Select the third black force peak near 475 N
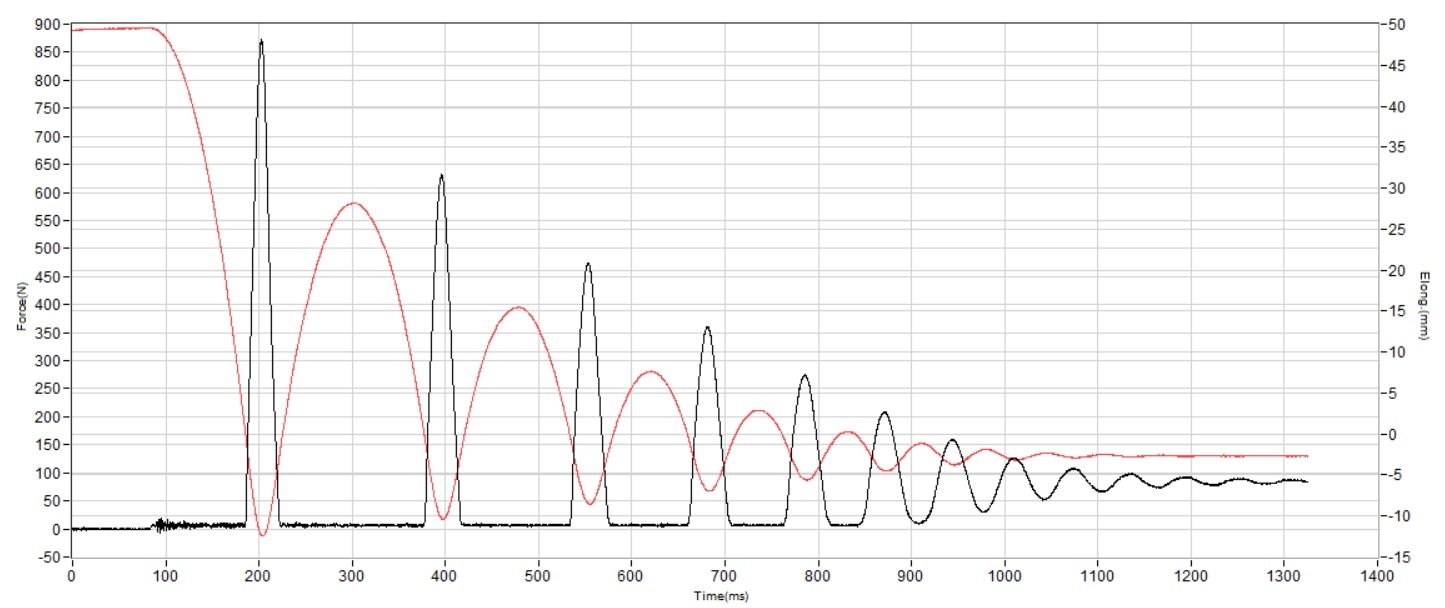 588,264
